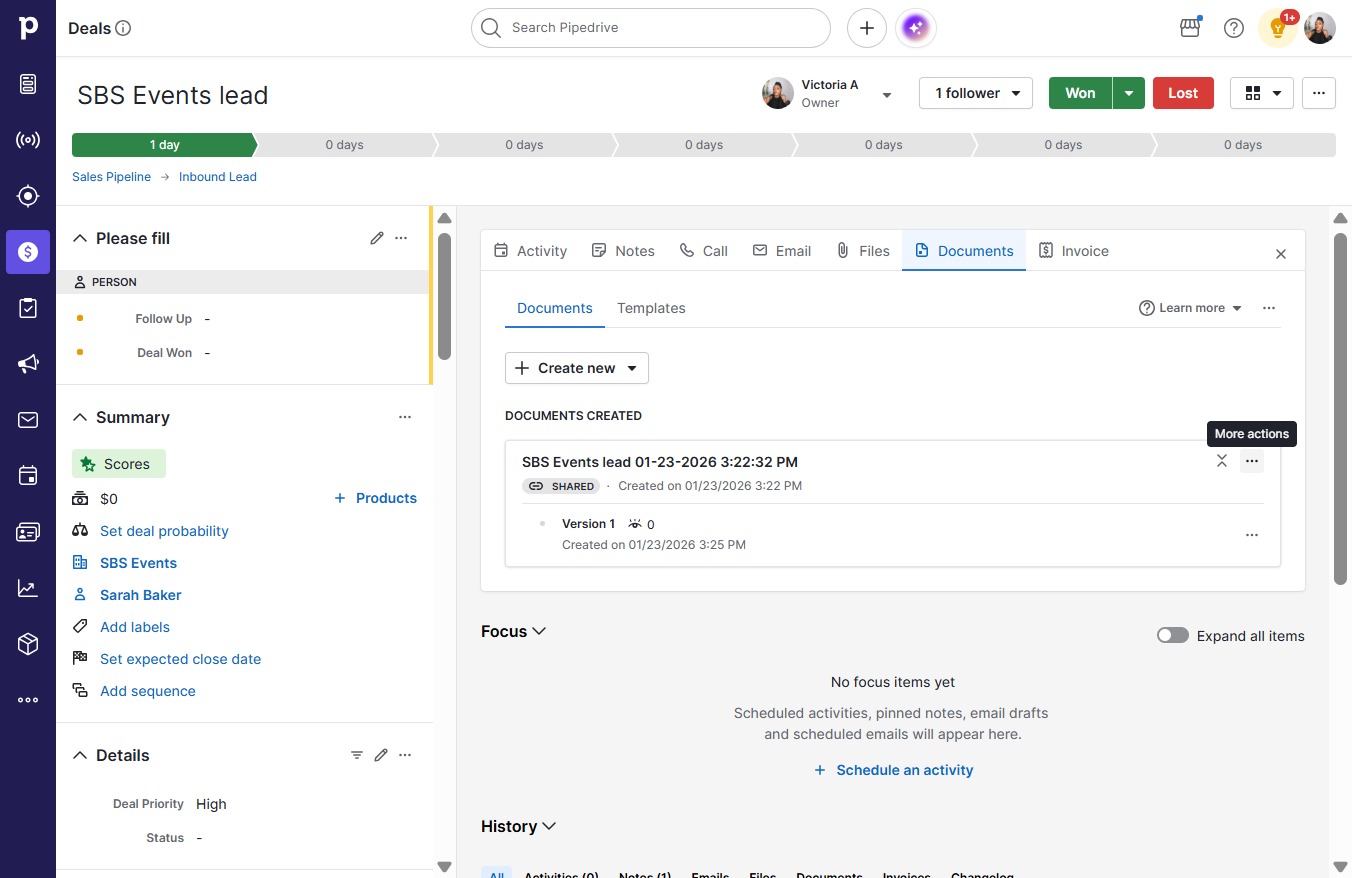The image size is (1352, 878).
Task: Switch to the Email tab
Action: [782, 251]
